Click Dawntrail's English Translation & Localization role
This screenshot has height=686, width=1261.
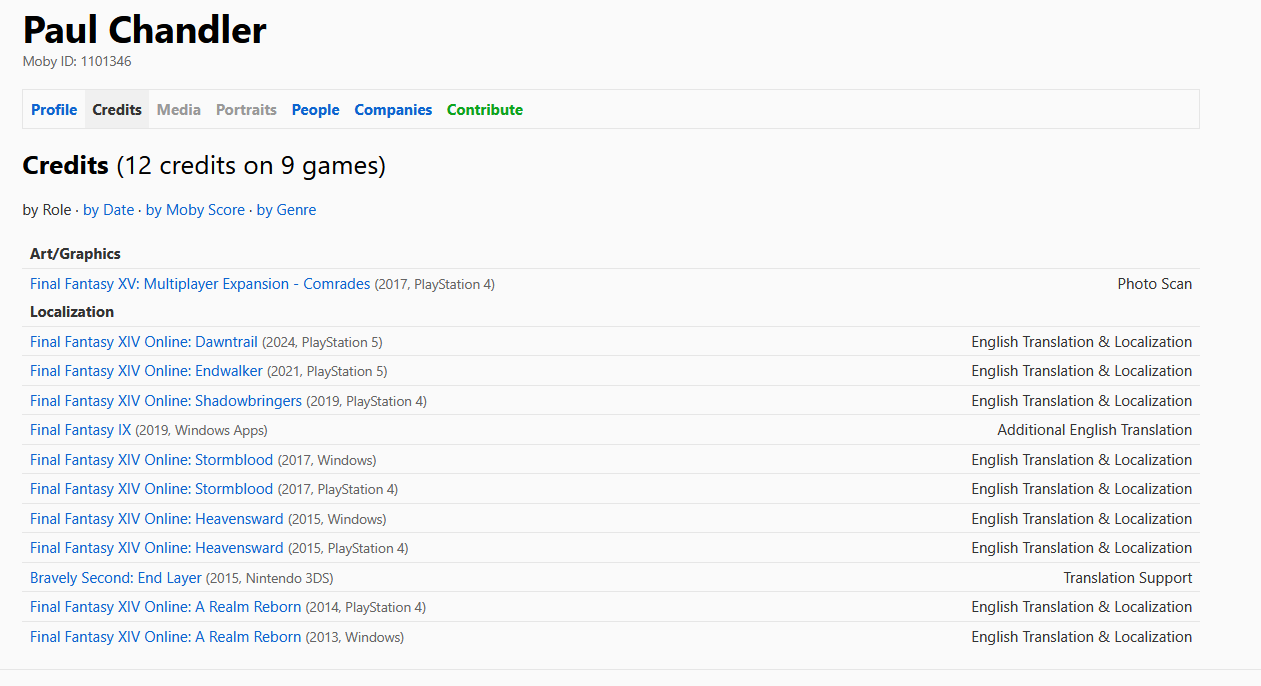(1082, 342)
